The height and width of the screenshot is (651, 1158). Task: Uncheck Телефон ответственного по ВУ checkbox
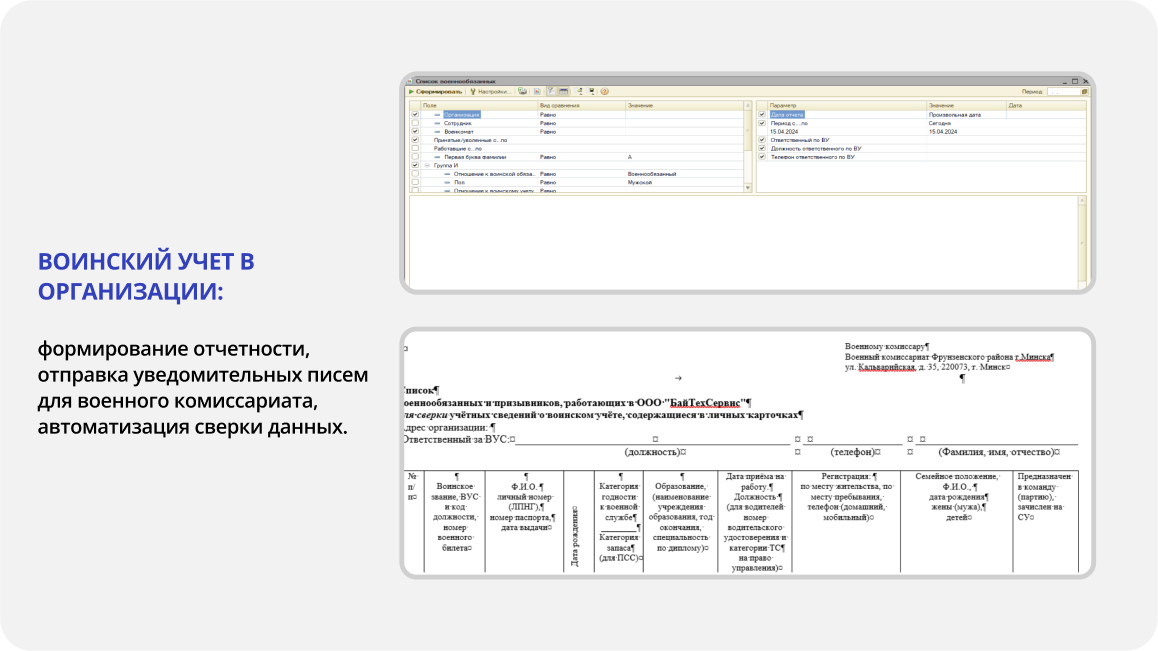pyautogui.click(x=762, y=157)
